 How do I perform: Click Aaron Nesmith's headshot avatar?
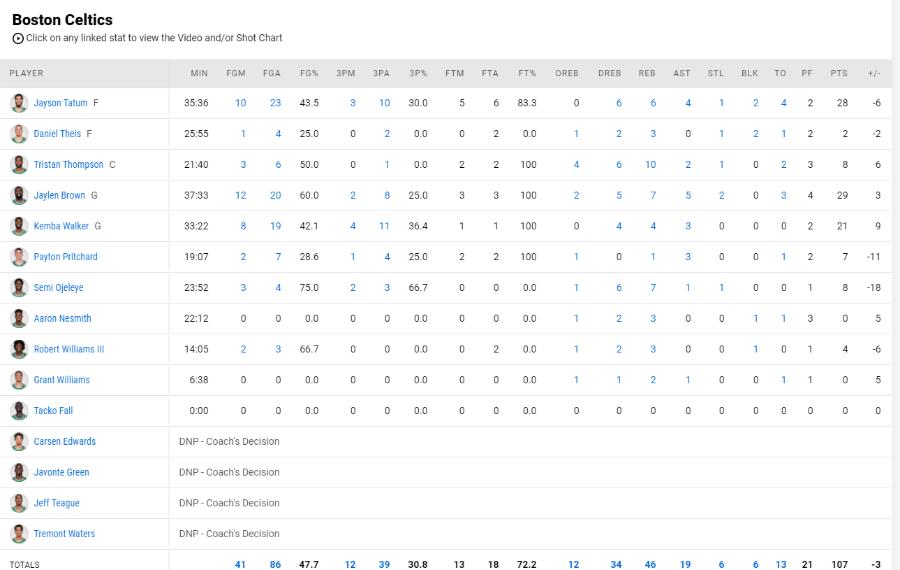(x=19, y=319)
